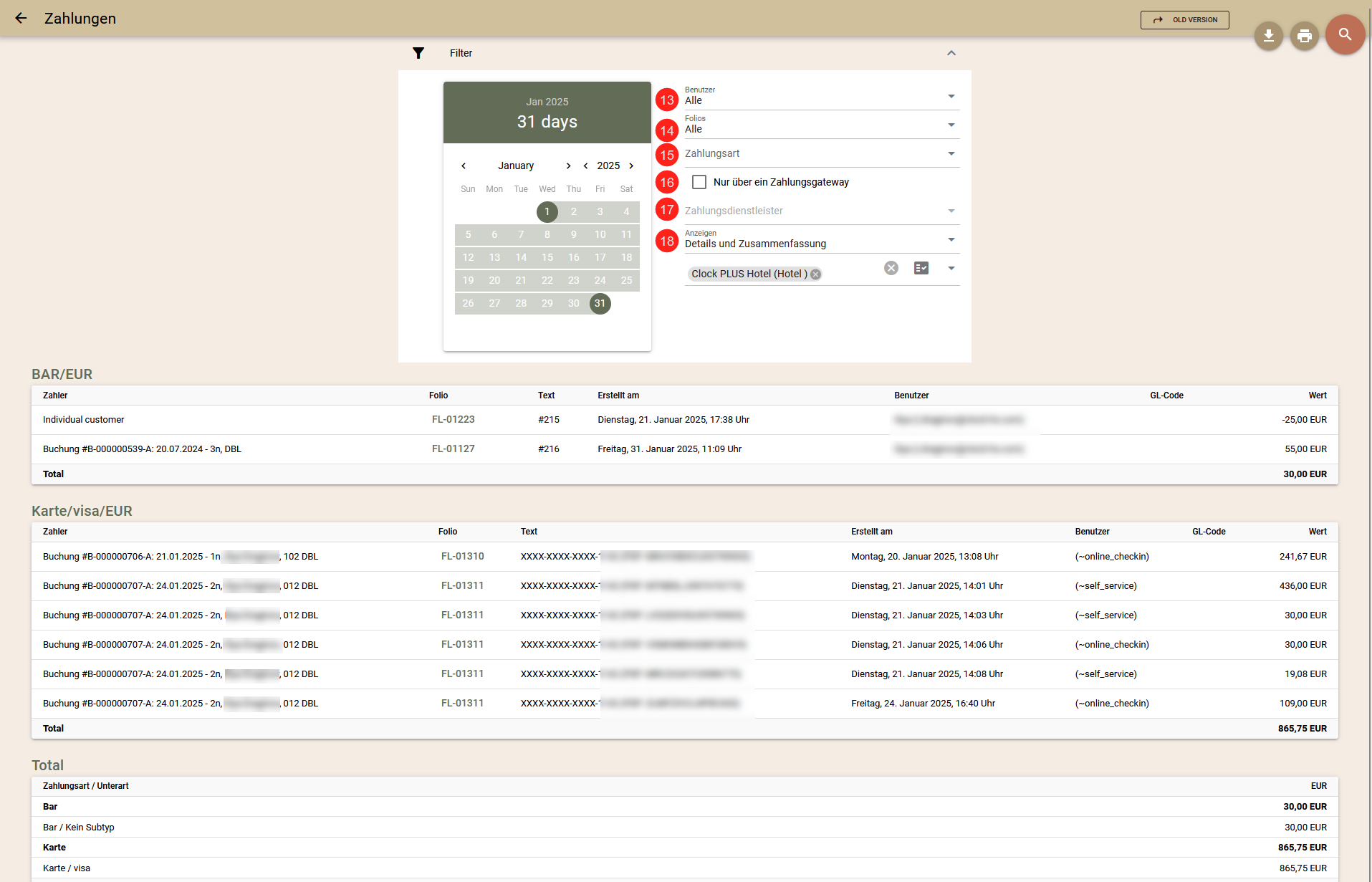1372x882 pixels.
Task: Open the hotel selection dropdown arrow
Action: 951,268
